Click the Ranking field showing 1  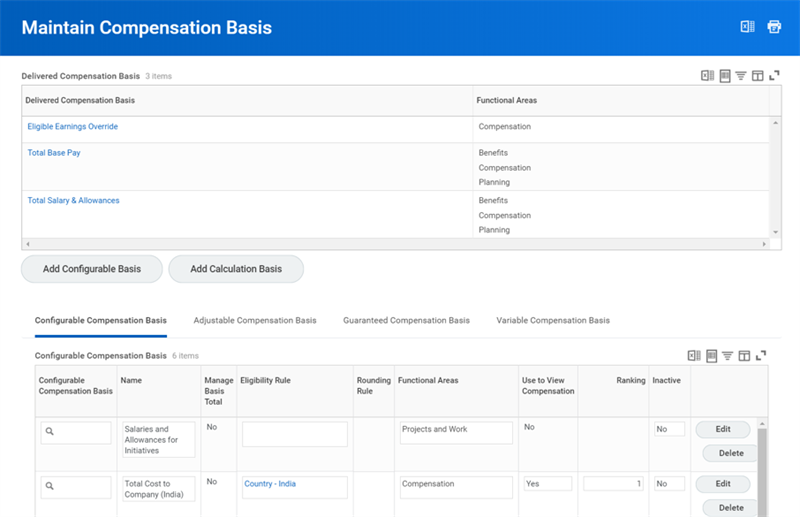pyautogui.click(x=613, y=483)
